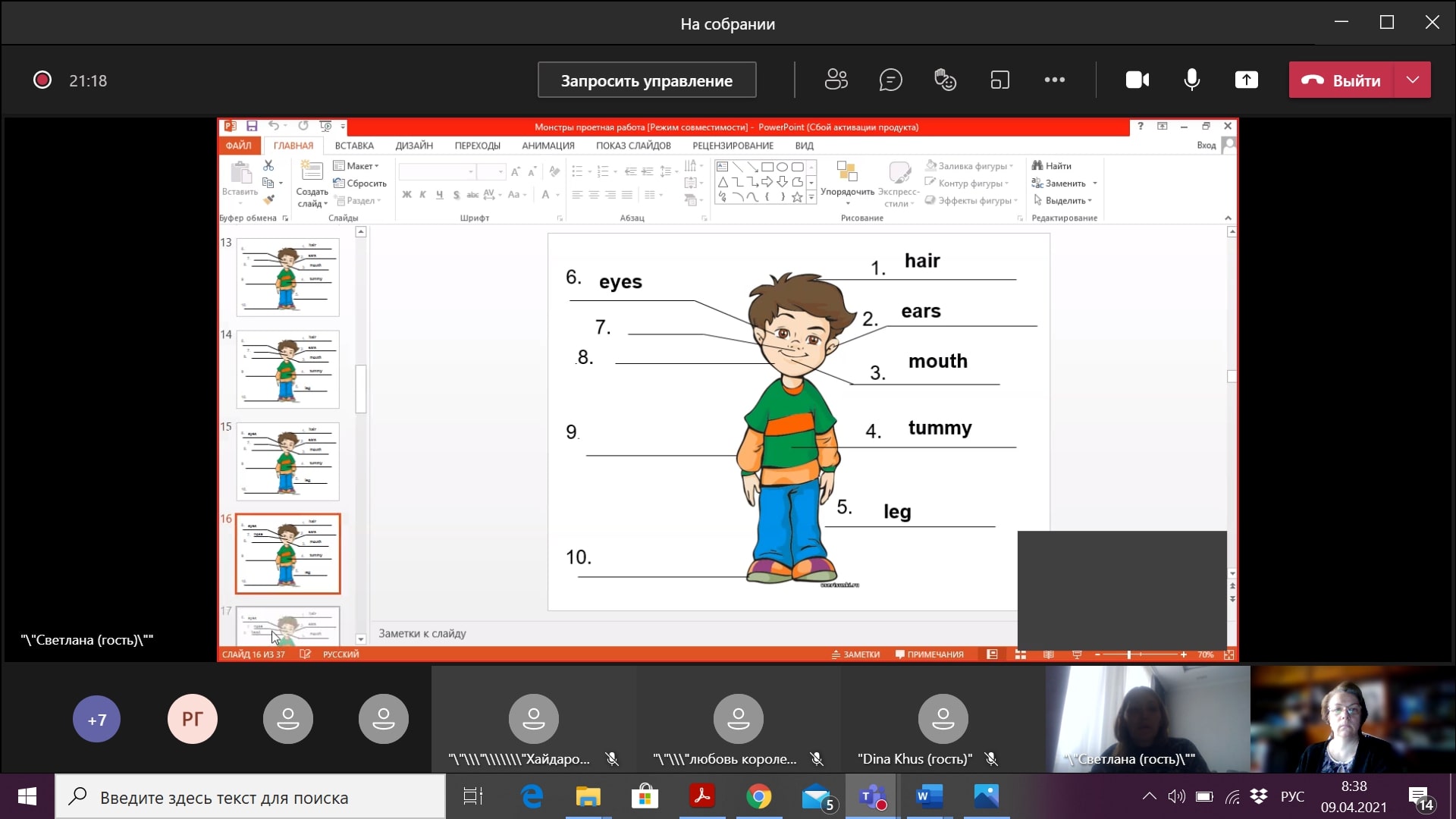Image resolution: width=1456 pixels, height=819 pixels.
Task: Click the ВСТАВКА tab in shared PowerPoint
Action: [354, 146]
